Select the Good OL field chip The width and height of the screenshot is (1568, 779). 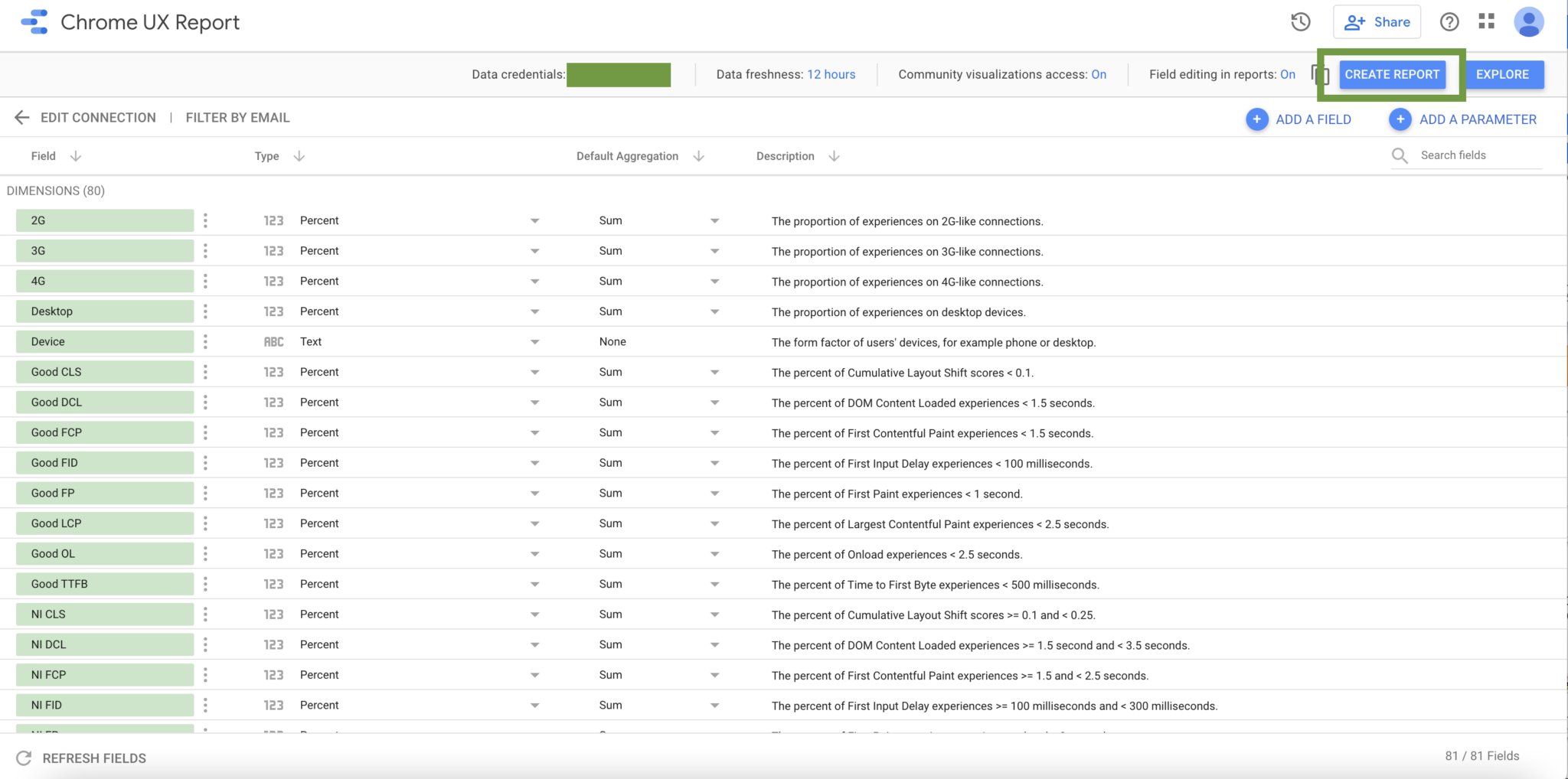point(105,554)
